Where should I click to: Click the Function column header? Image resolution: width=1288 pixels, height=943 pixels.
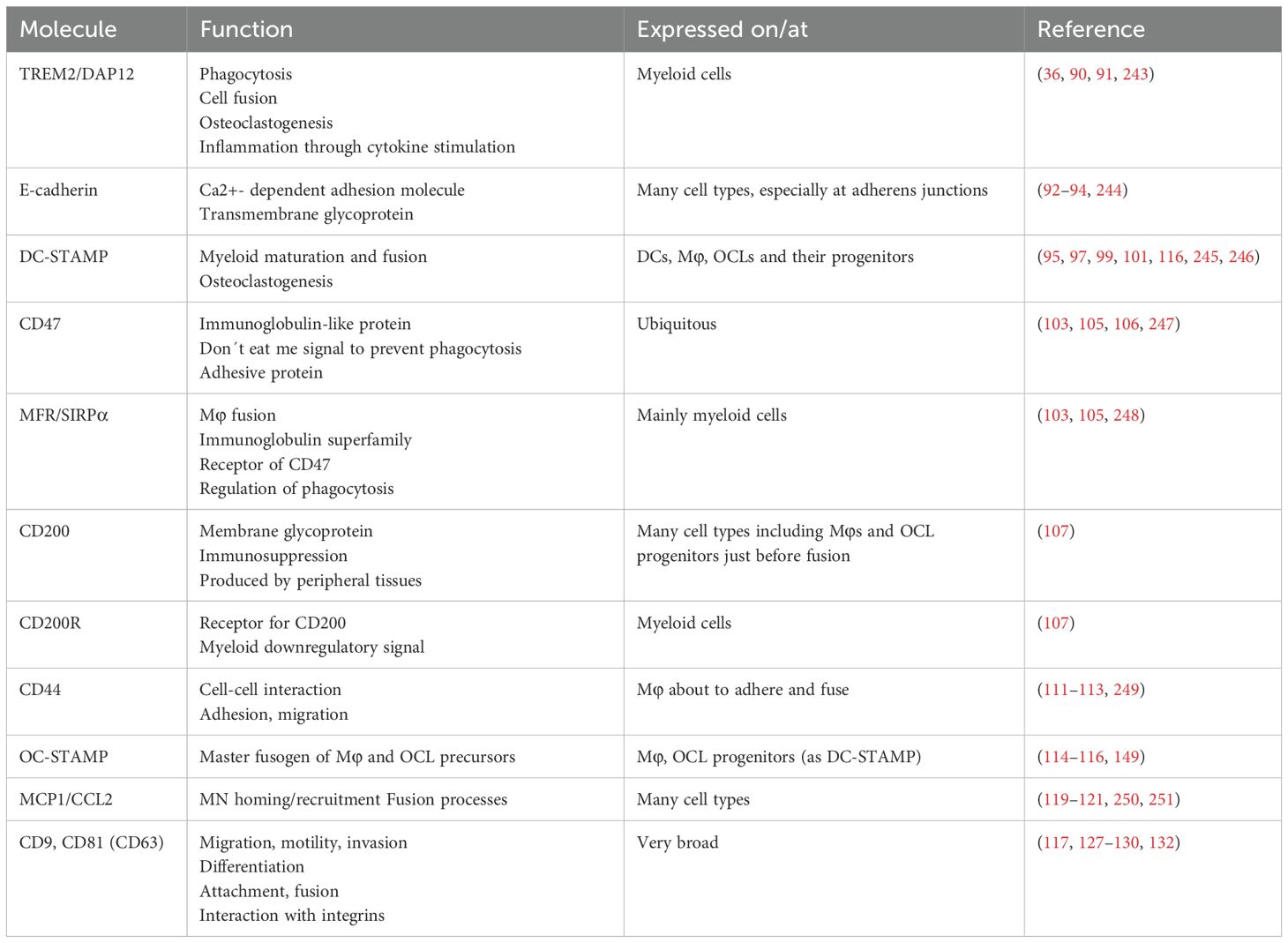point(246,29)
